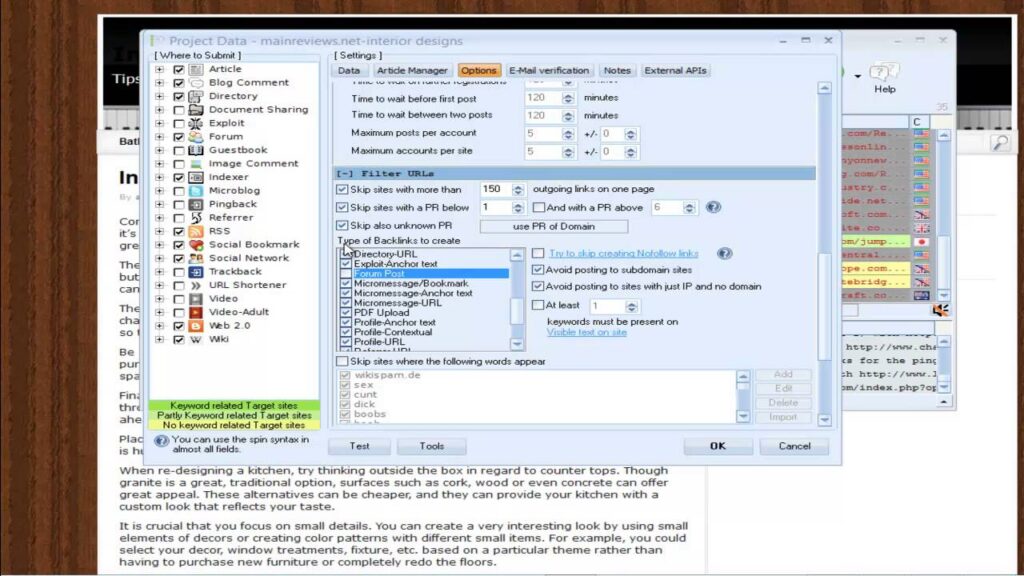
Task: Collapse the Filter URLs section header
Action: 575,174
